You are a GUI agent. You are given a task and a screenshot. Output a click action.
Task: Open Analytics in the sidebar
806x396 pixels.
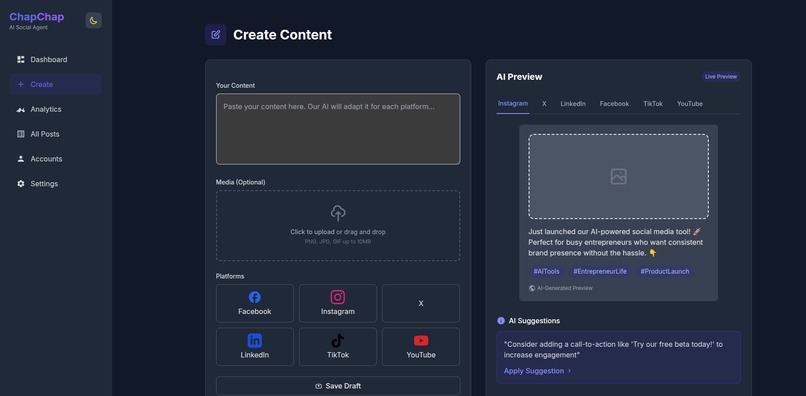point(55,110)
